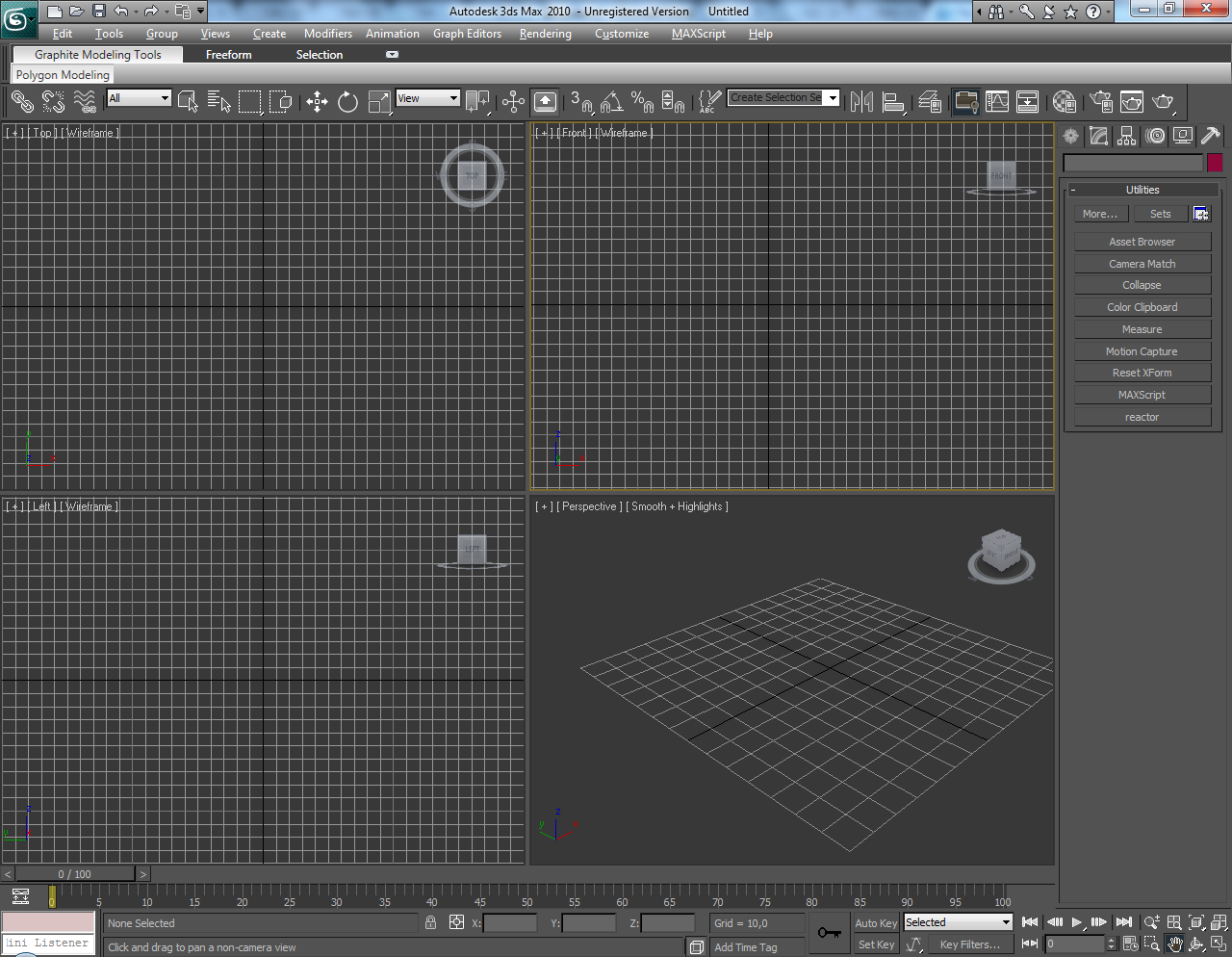The width and height of the screenshot is (1232, 957).
Task: Expand Create Selection Set dropdown
Action: (833, 97)
